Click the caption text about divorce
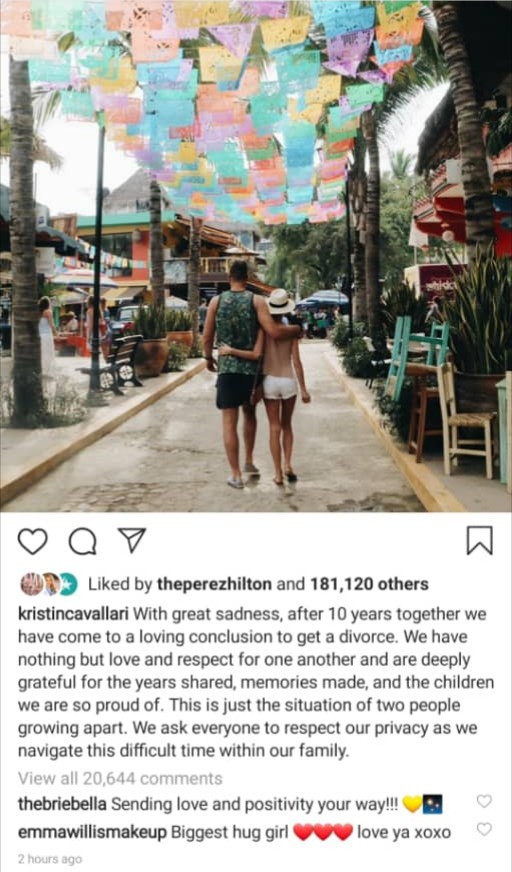Screen dimensions: 512x872 pos(252,683)
